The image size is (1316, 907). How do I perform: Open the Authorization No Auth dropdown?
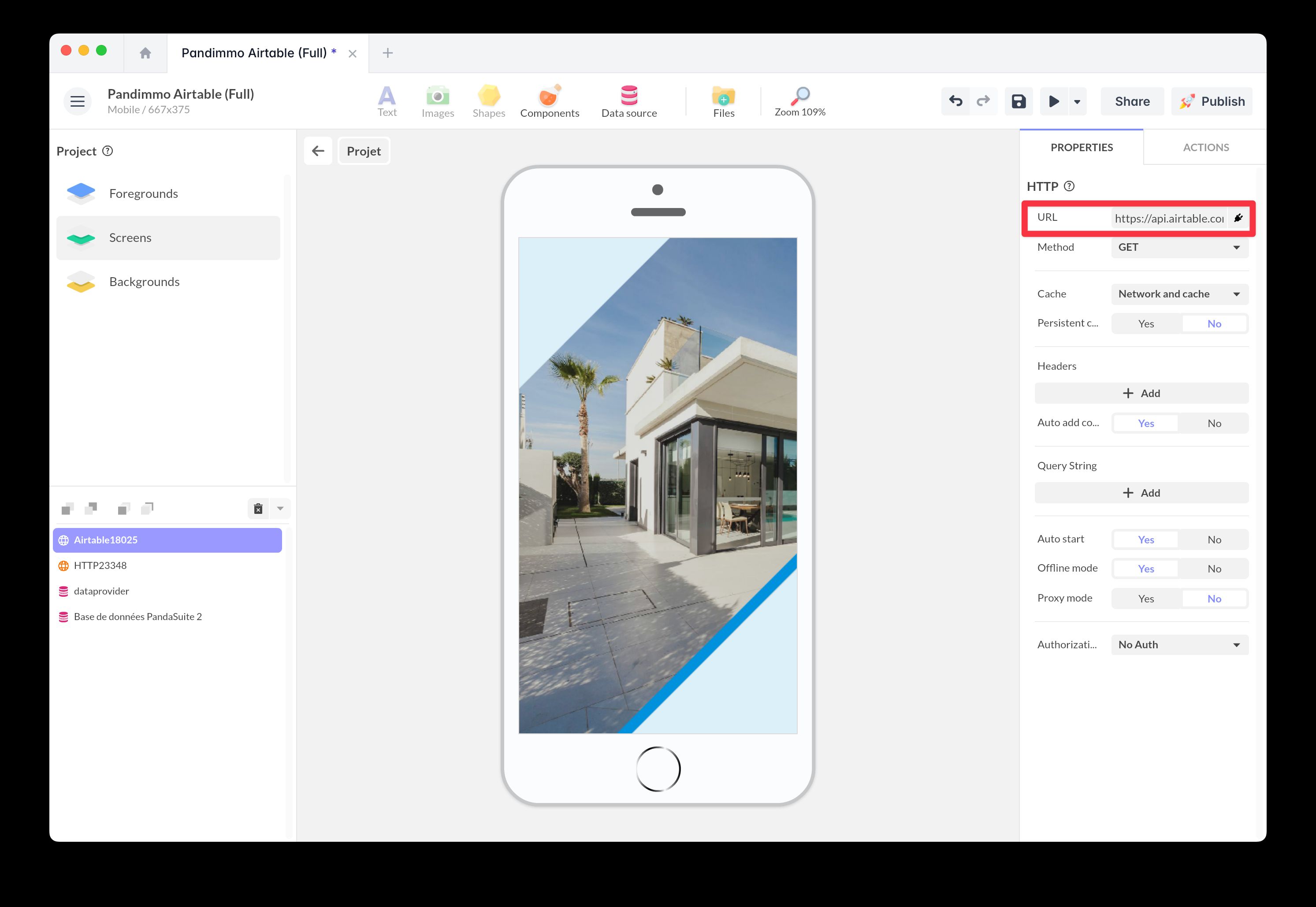coord(1178,644)
